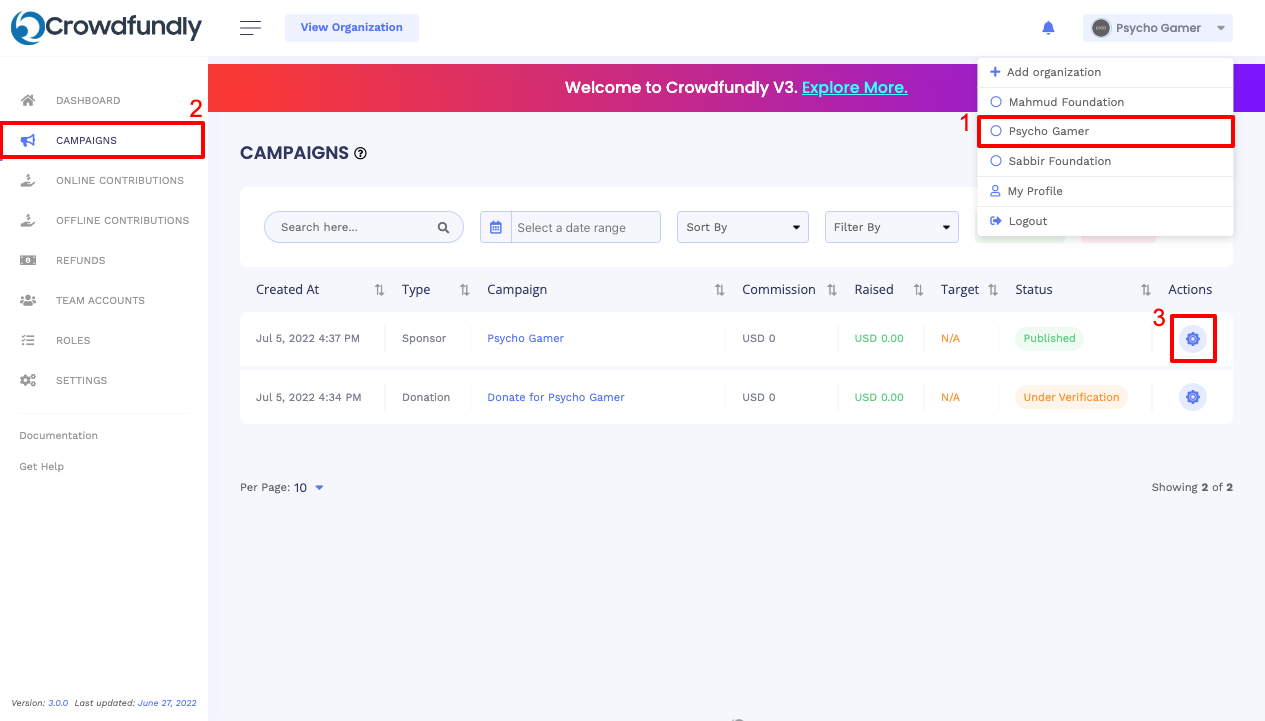Sort by Campaign column arrows
Image resolution: width=1265 pixels, height=721 pixels.
coord(719,290)
